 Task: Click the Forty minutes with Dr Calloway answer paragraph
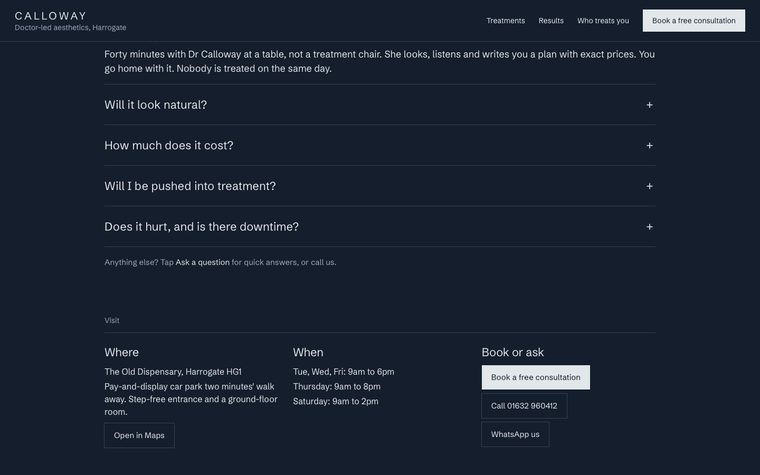pos(380,61)
